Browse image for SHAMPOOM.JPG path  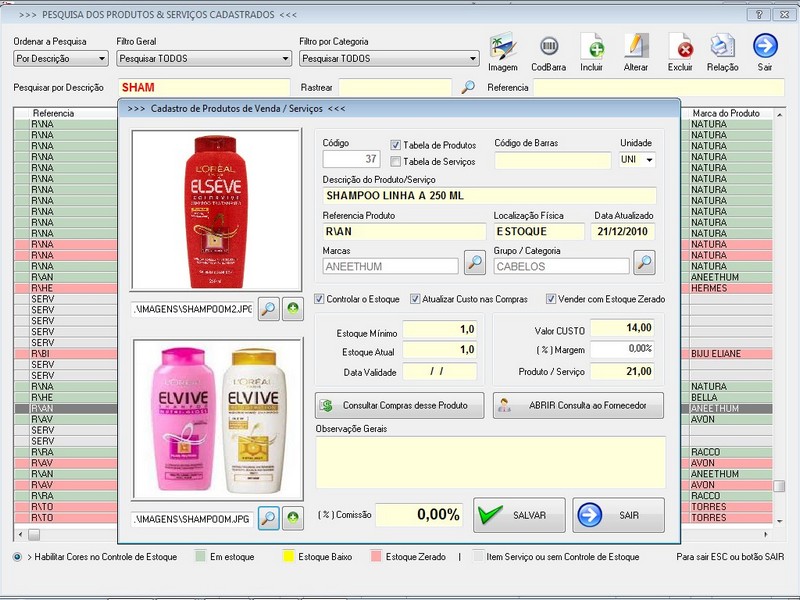(268, 518)
